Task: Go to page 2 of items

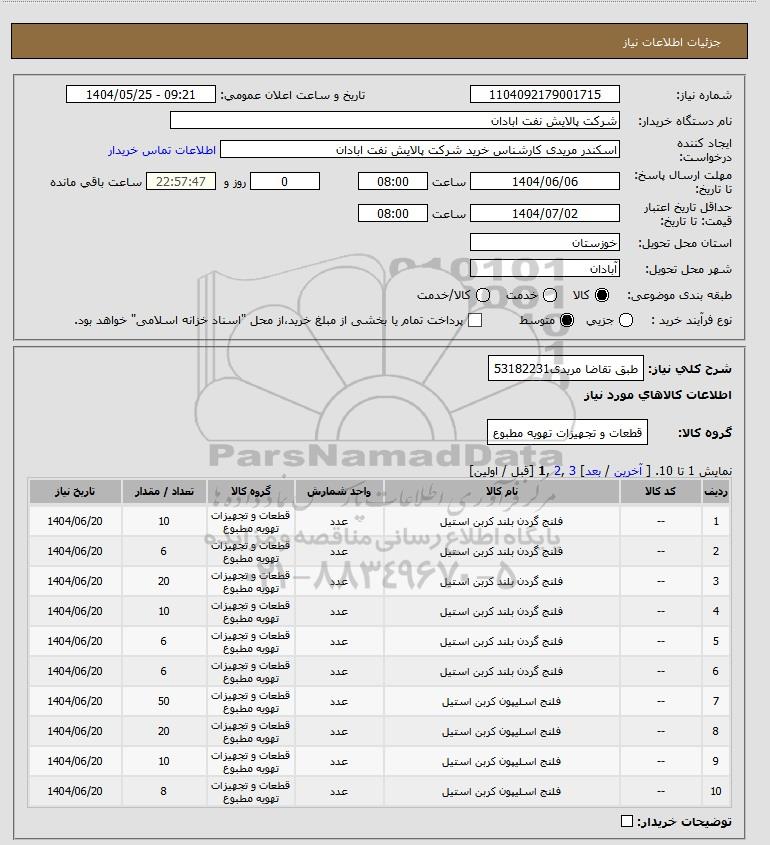Action: (x=557, y=471)
